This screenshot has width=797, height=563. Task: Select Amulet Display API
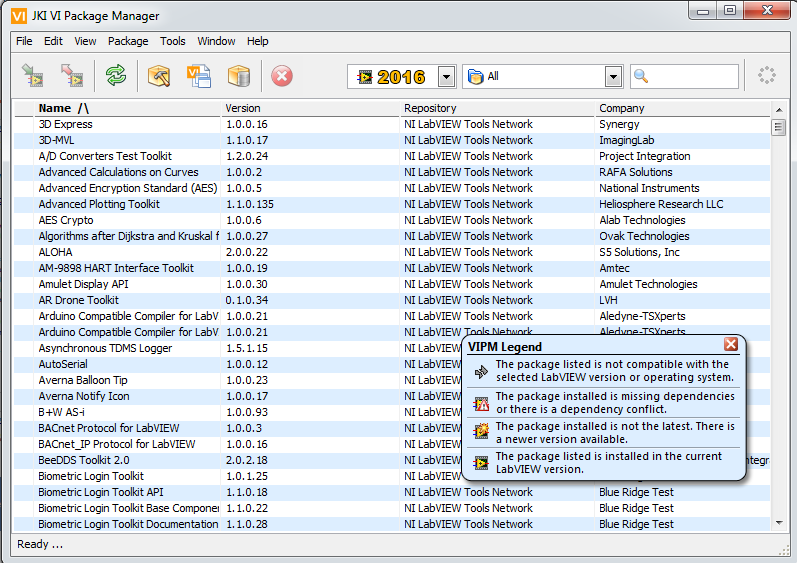[x=391, y=285]
